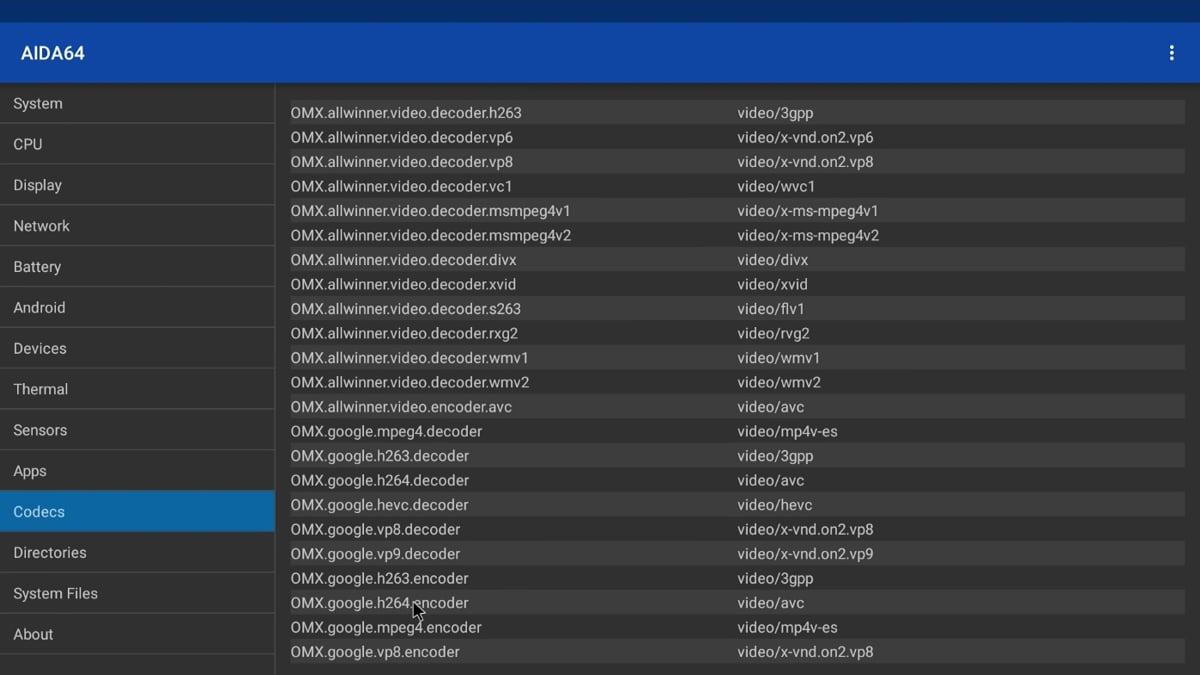Go to the Apps section

tap(137, 471)
